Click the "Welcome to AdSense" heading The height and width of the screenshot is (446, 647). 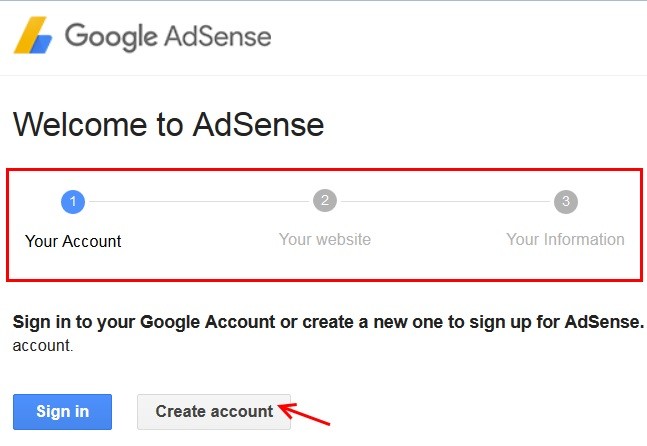(168, 125)
